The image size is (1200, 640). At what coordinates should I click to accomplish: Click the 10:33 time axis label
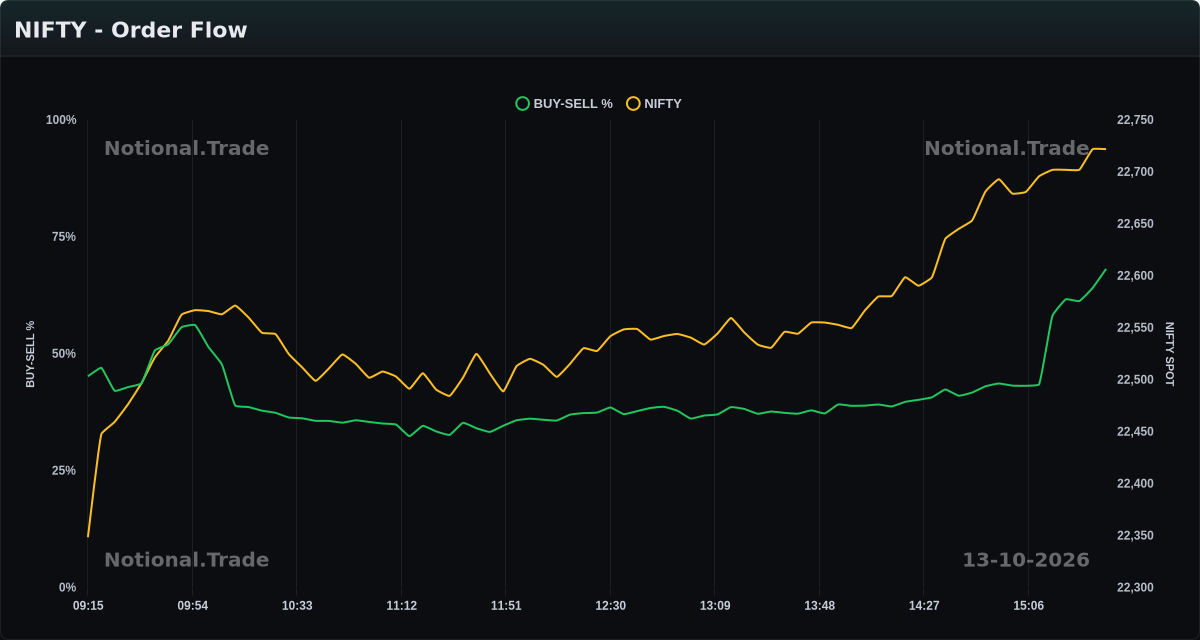pos(297,606)
